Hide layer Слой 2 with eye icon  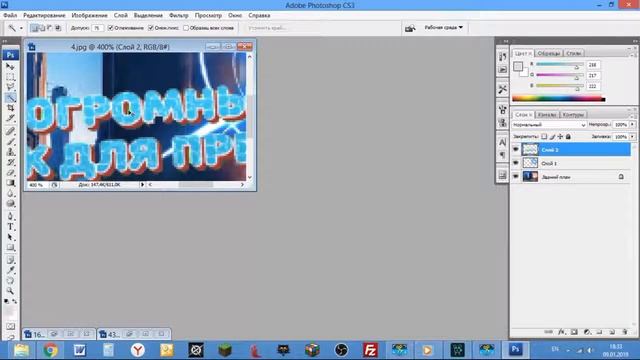516,149
